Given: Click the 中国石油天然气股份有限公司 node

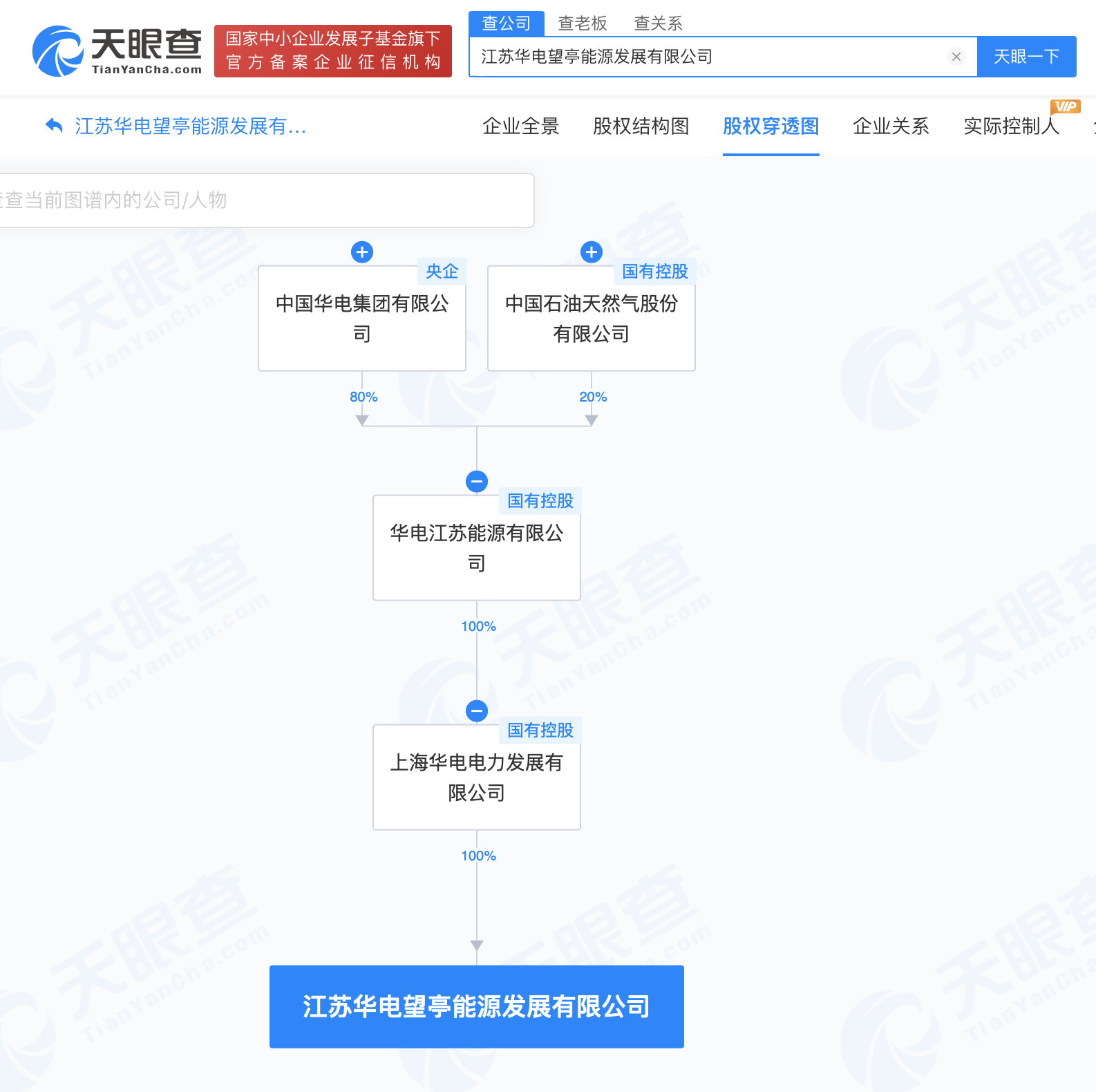Looking at the screenshot, I should point(592,319).
